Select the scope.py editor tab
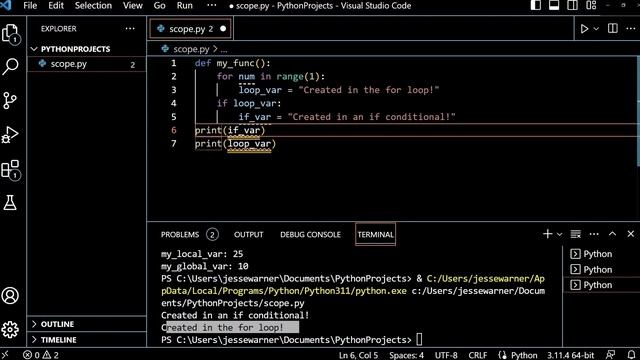640x360 pixels. click(191, 29)
